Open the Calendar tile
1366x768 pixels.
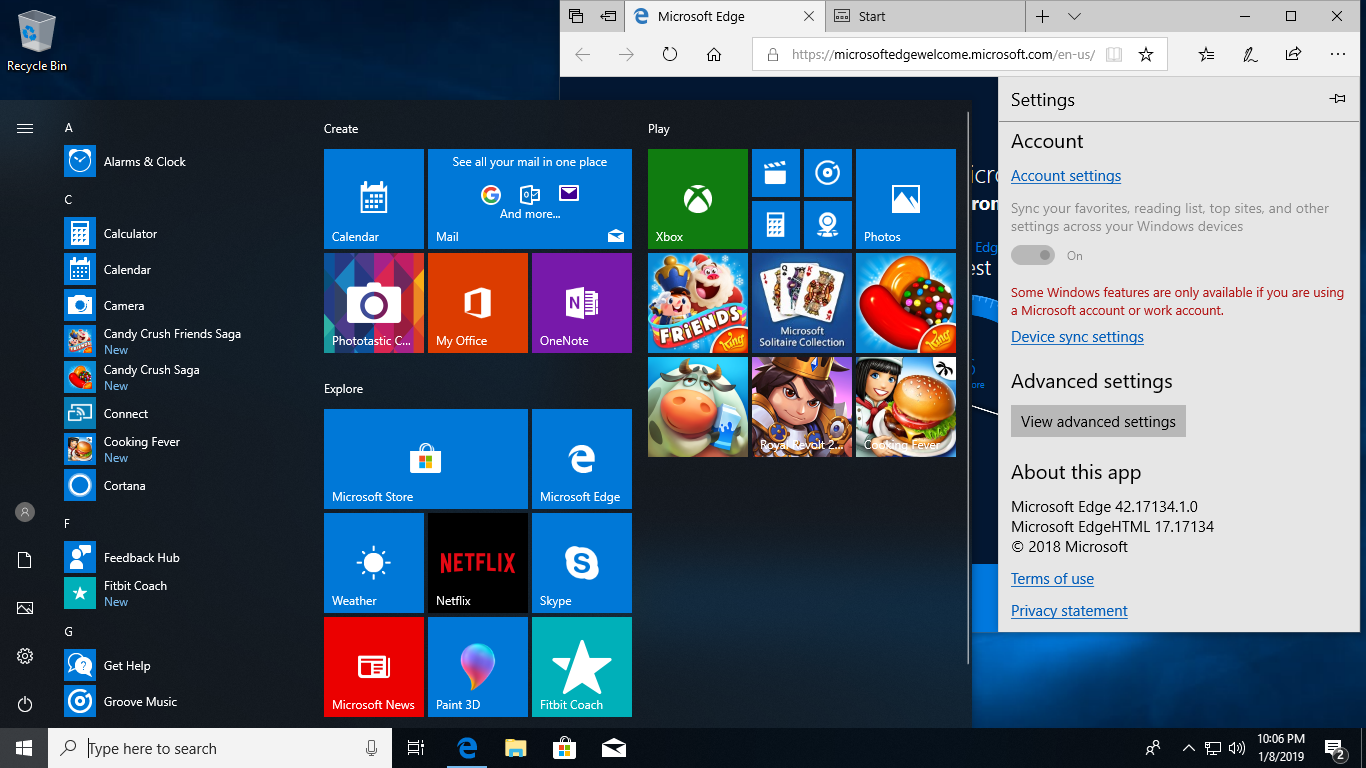(x=374, y=199)
